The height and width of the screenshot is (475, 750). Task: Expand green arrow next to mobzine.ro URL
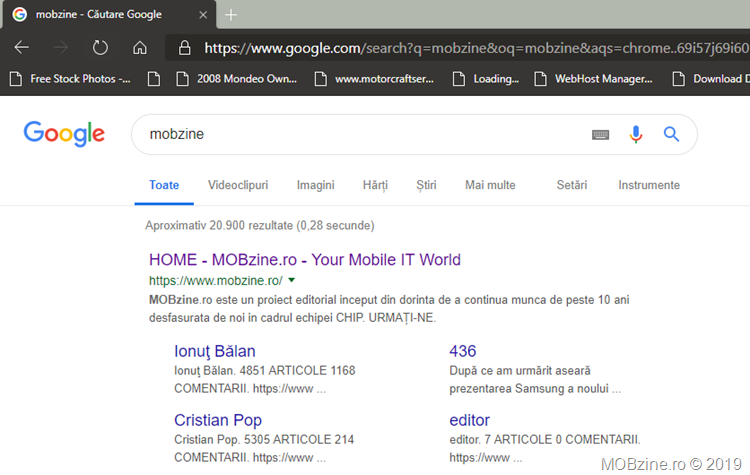(292, 280)
